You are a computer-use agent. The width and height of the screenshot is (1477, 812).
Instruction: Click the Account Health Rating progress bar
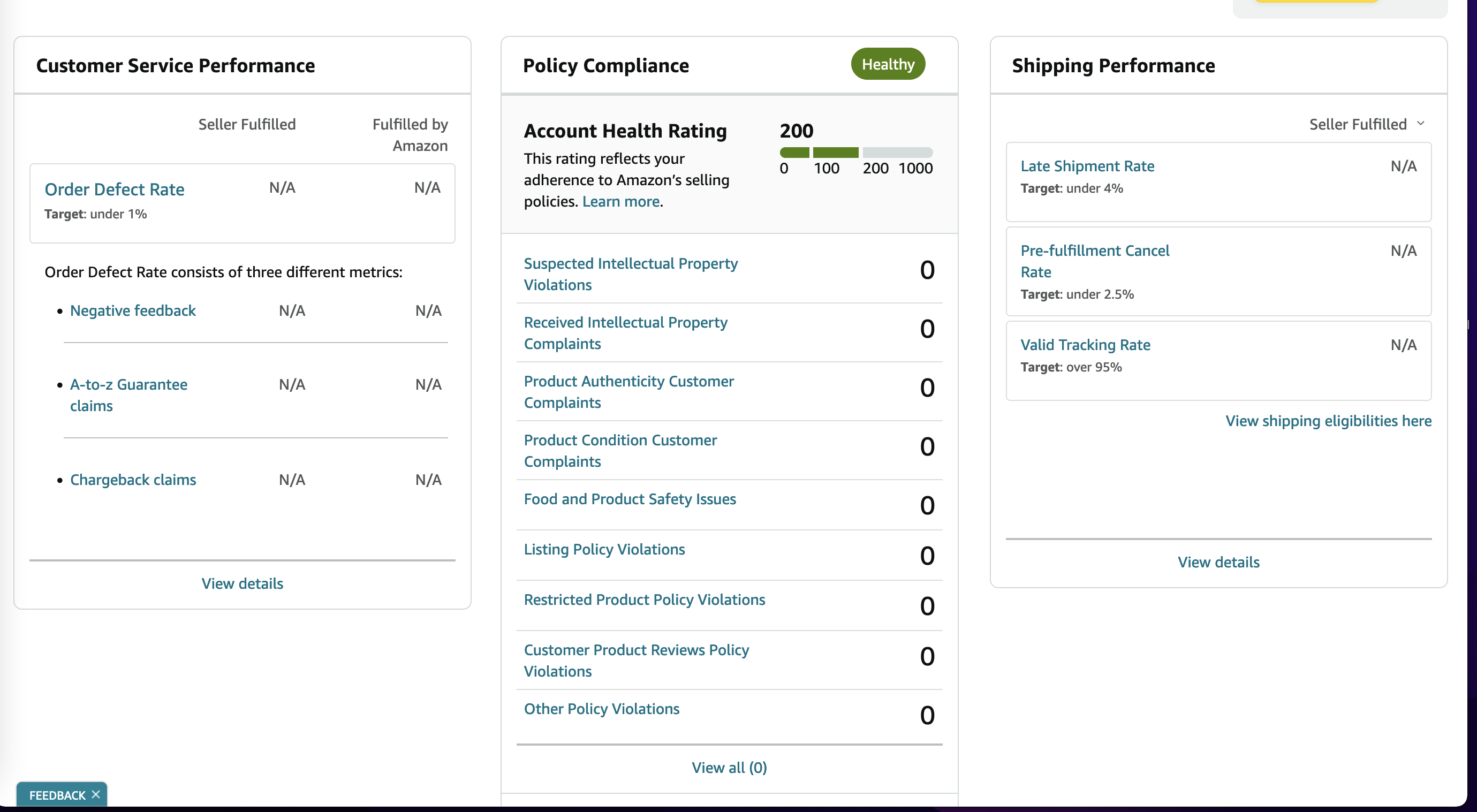856,152
